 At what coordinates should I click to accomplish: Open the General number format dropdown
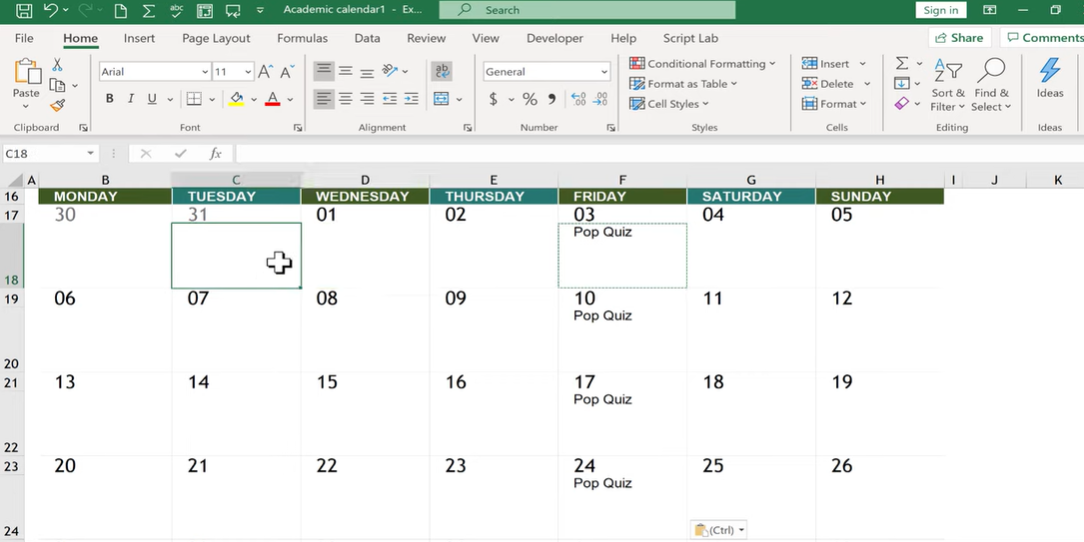click(x=604, y=72)
